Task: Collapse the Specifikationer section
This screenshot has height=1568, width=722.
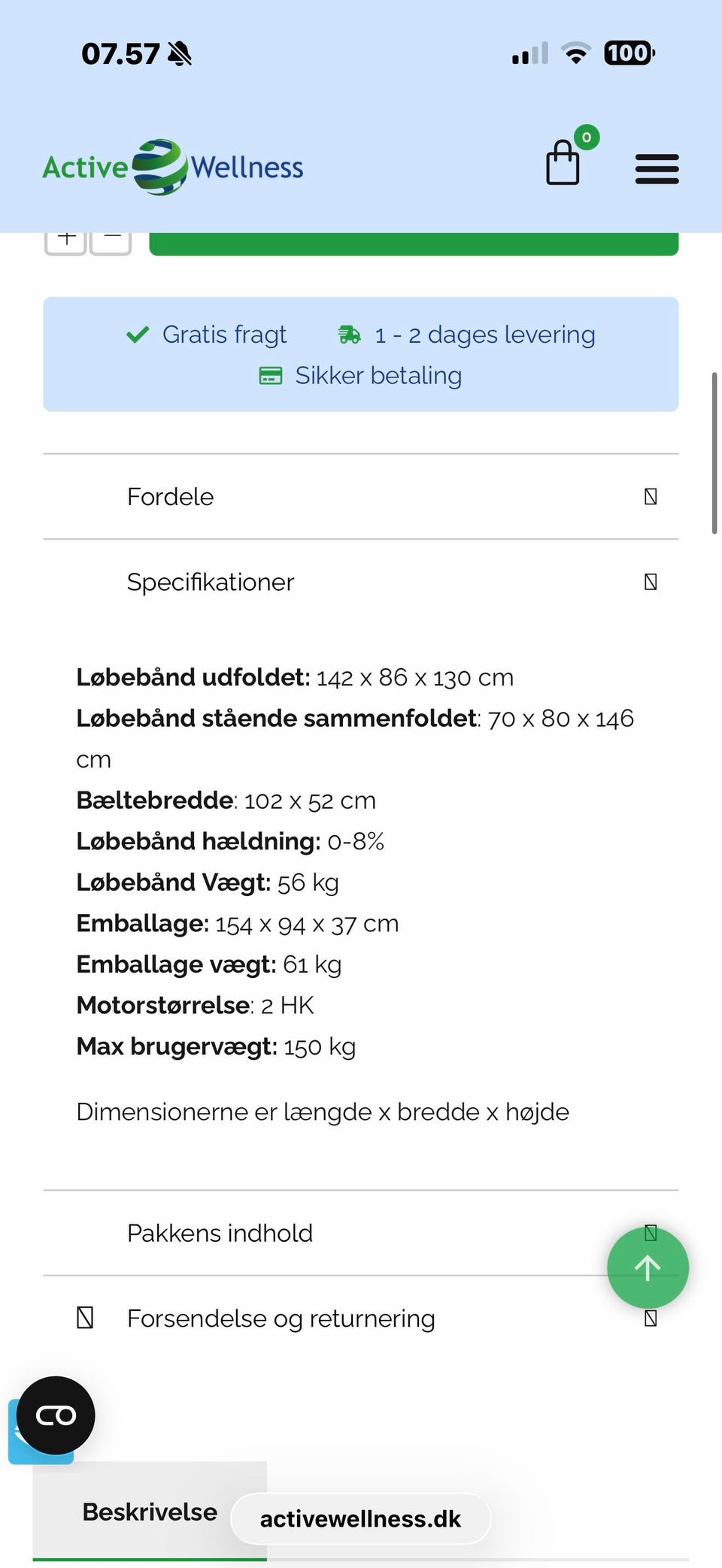Action: tap(361, 582)
